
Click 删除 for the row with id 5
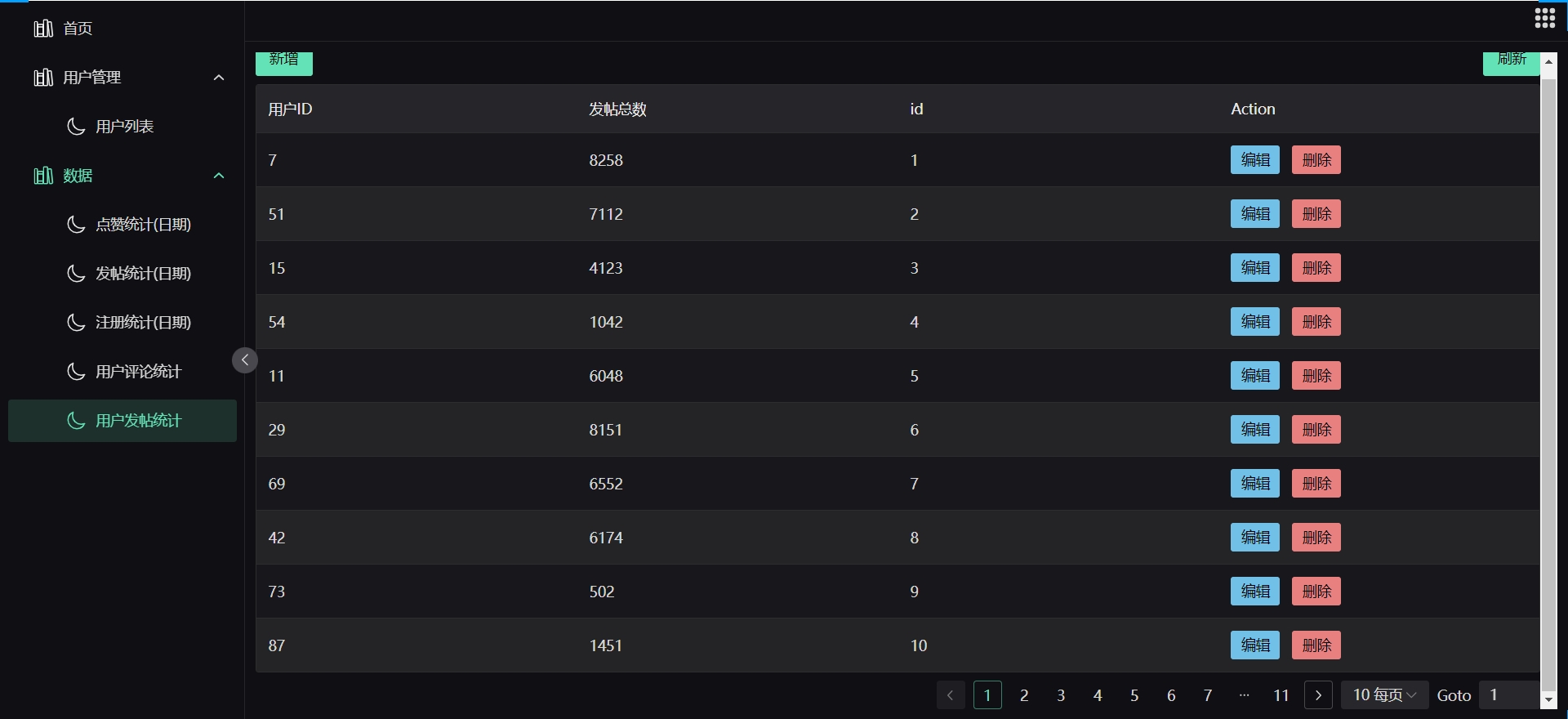click(x=1316, y=376)
